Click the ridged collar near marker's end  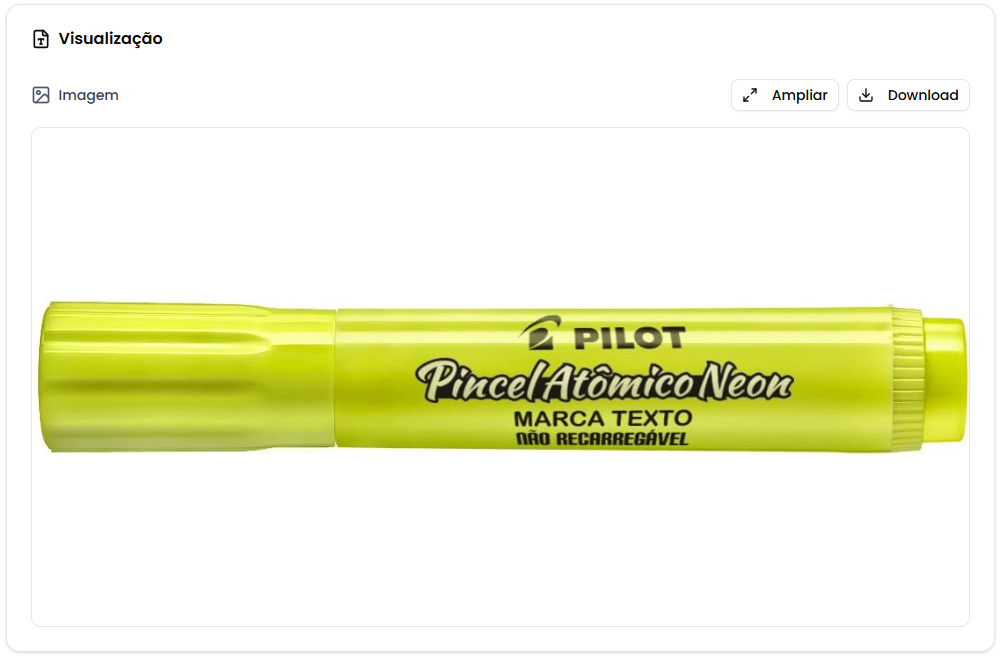pos(908,379)
